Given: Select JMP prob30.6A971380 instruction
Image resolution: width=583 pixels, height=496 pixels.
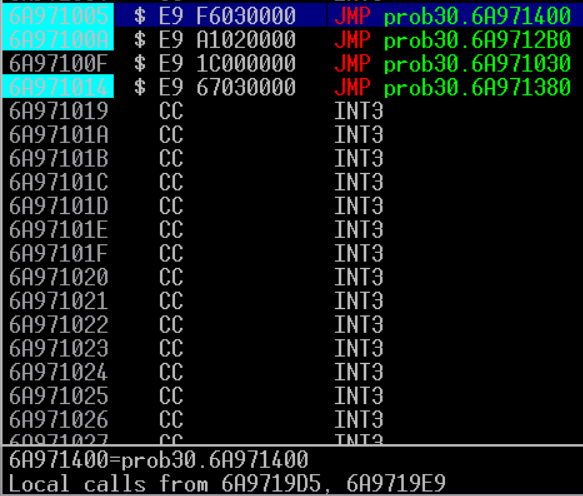Looking at the screenshot, I should tap(452, 88).
